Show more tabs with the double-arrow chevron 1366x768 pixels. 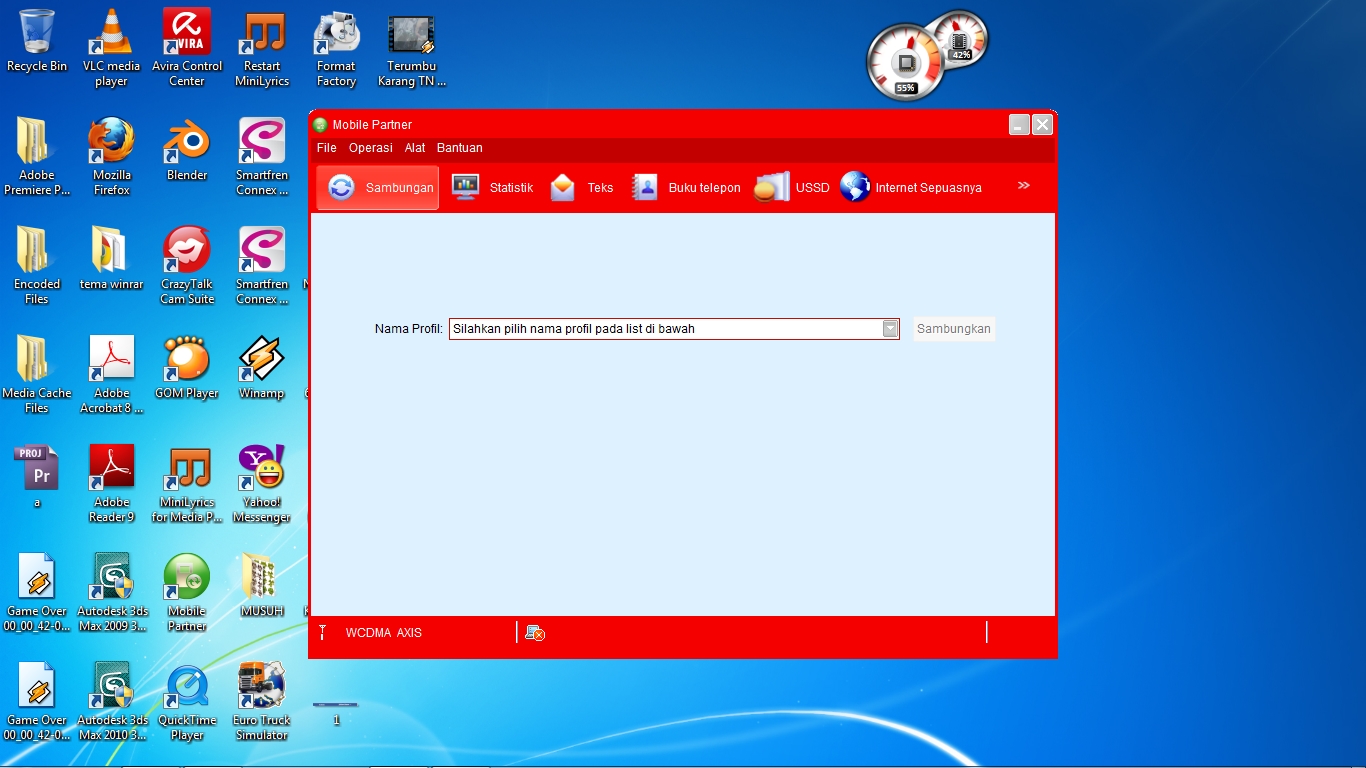(1024, 186)
